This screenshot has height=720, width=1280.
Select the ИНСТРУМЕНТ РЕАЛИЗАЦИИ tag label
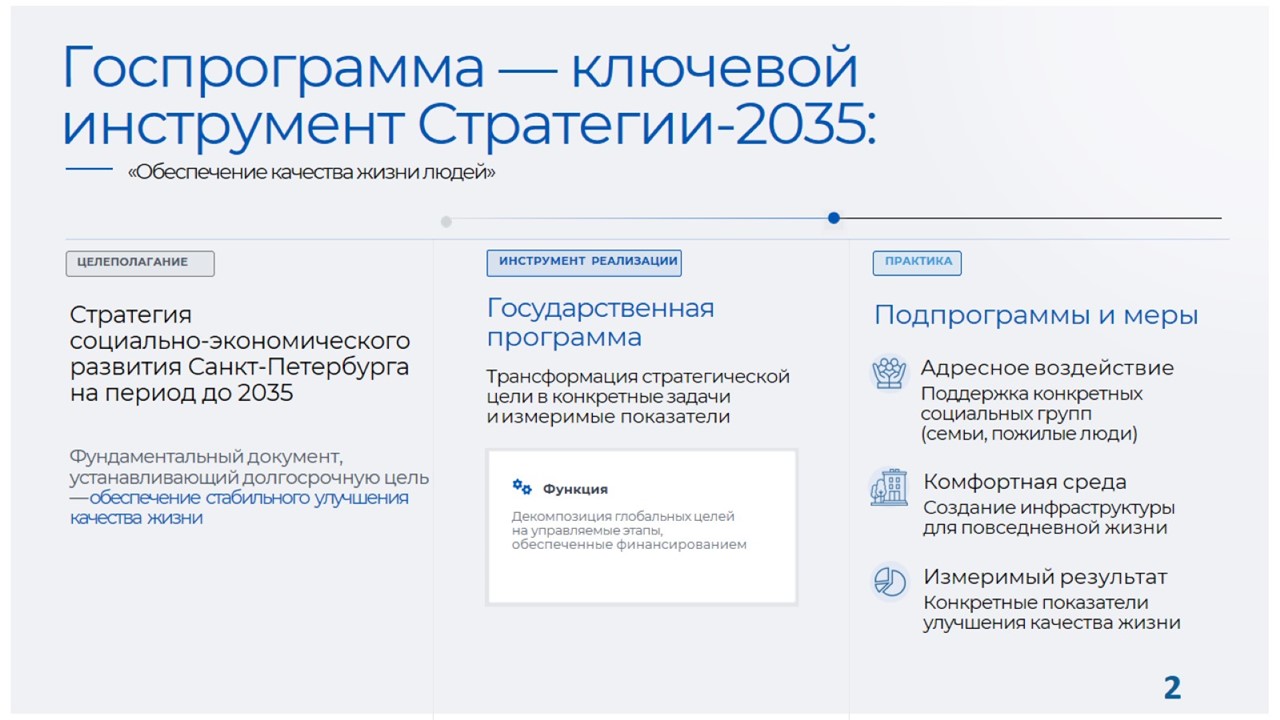point(584,263)
